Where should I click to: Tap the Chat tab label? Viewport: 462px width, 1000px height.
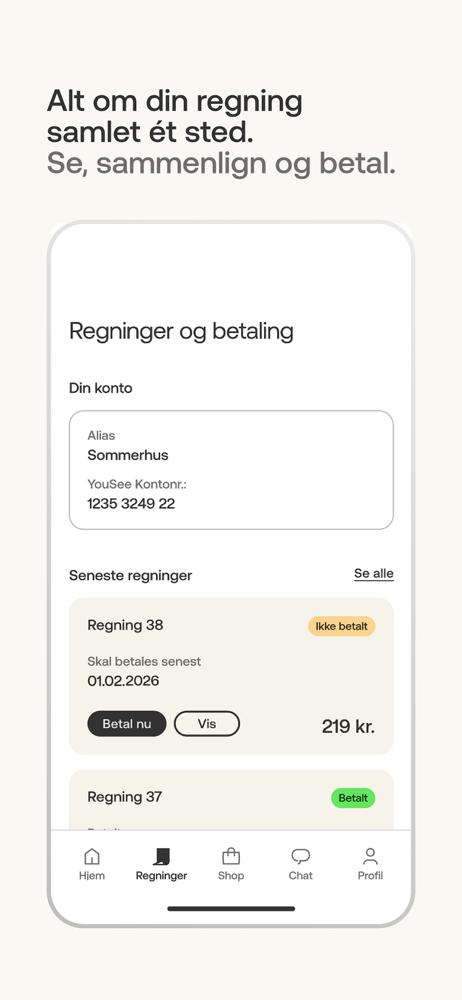pos(301,876)
